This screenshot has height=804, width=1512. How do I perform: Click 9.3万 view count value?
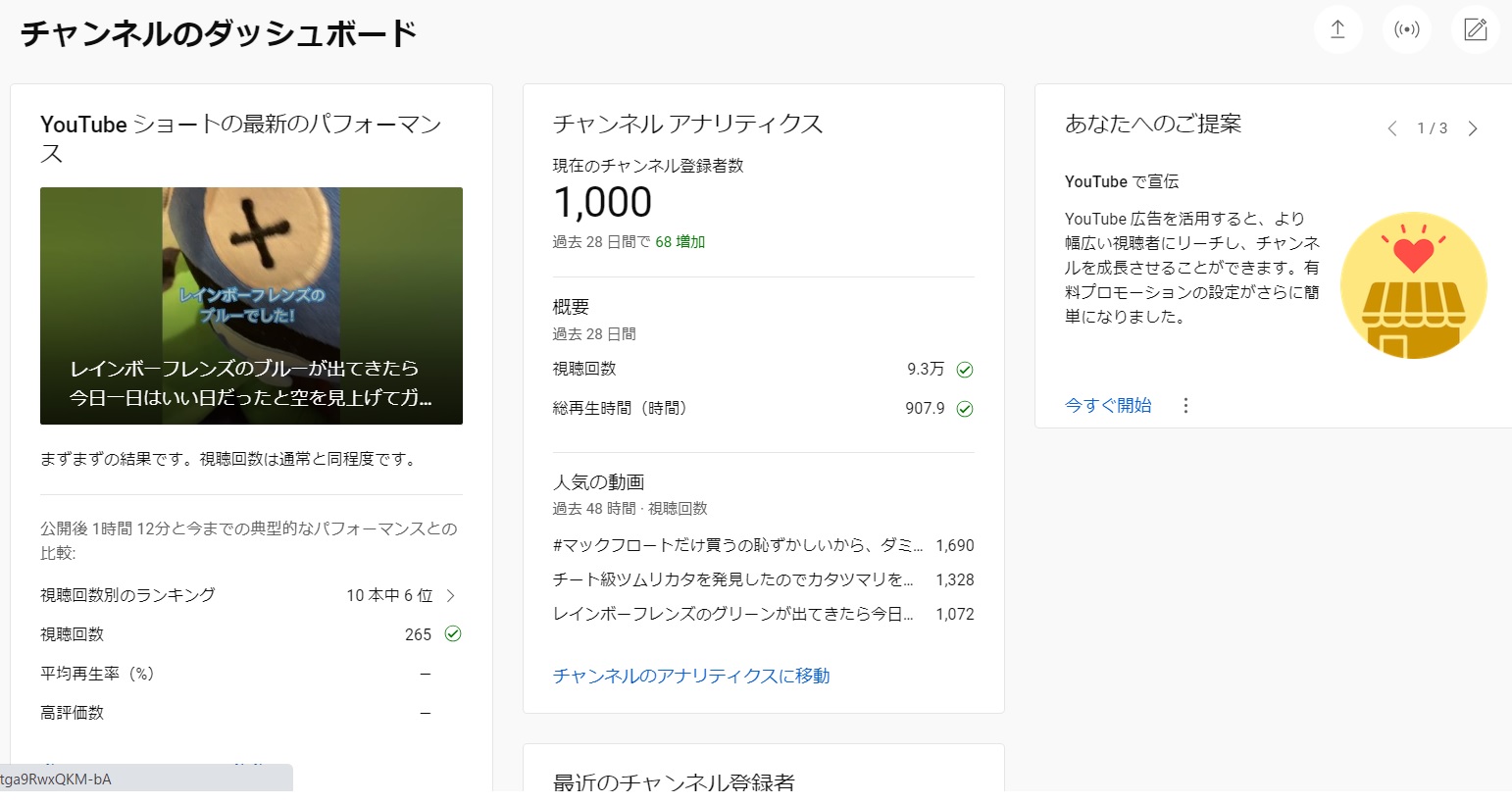[x=926, y=369]
